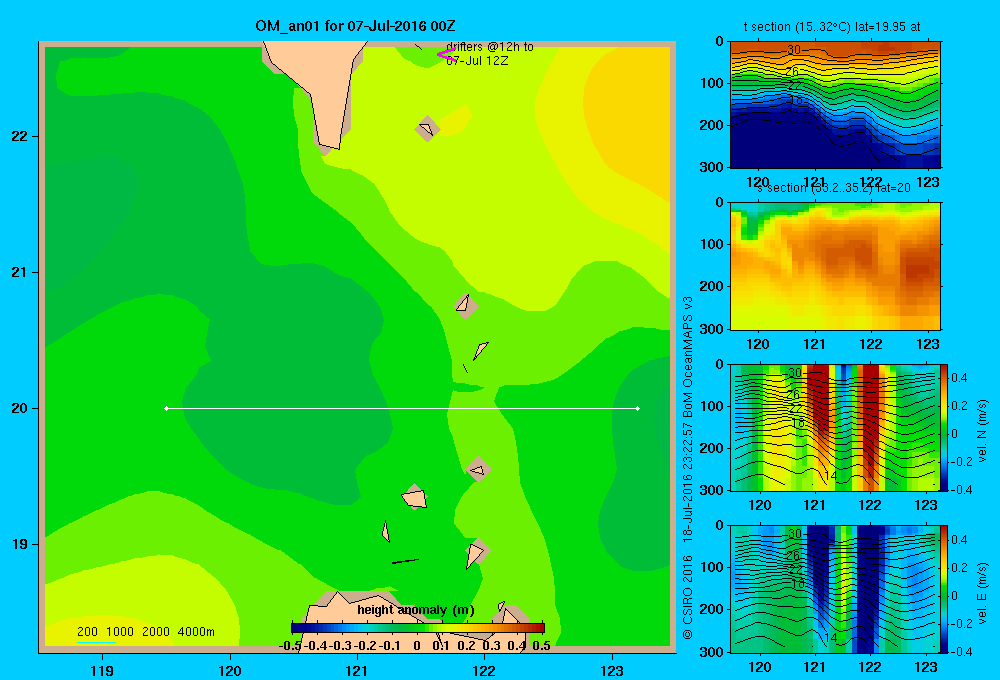Click the '1000' depth contour legend entry
The image size is (1000, 680).
120,632
